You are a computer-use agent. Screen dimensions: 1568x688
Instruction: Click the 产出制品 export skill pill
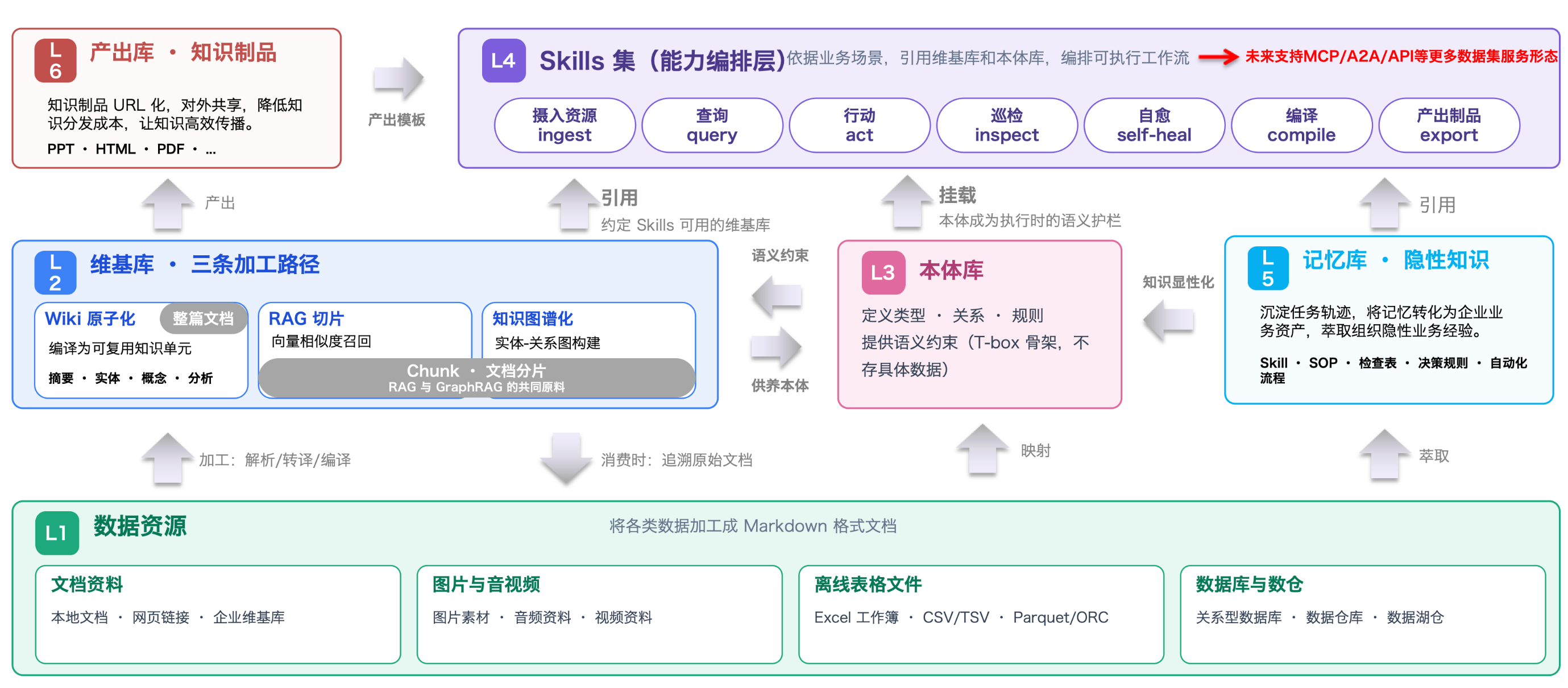[1449, 125]
